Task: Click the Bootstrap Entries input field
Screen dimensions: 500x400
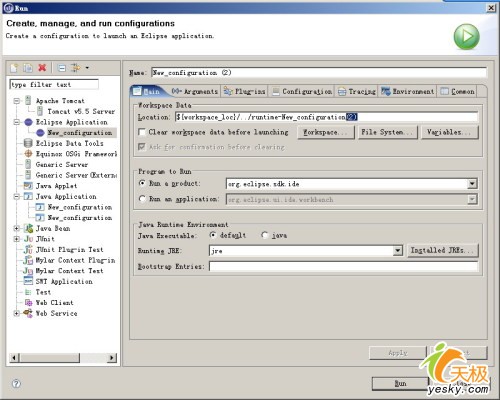Action: point(344,266)
